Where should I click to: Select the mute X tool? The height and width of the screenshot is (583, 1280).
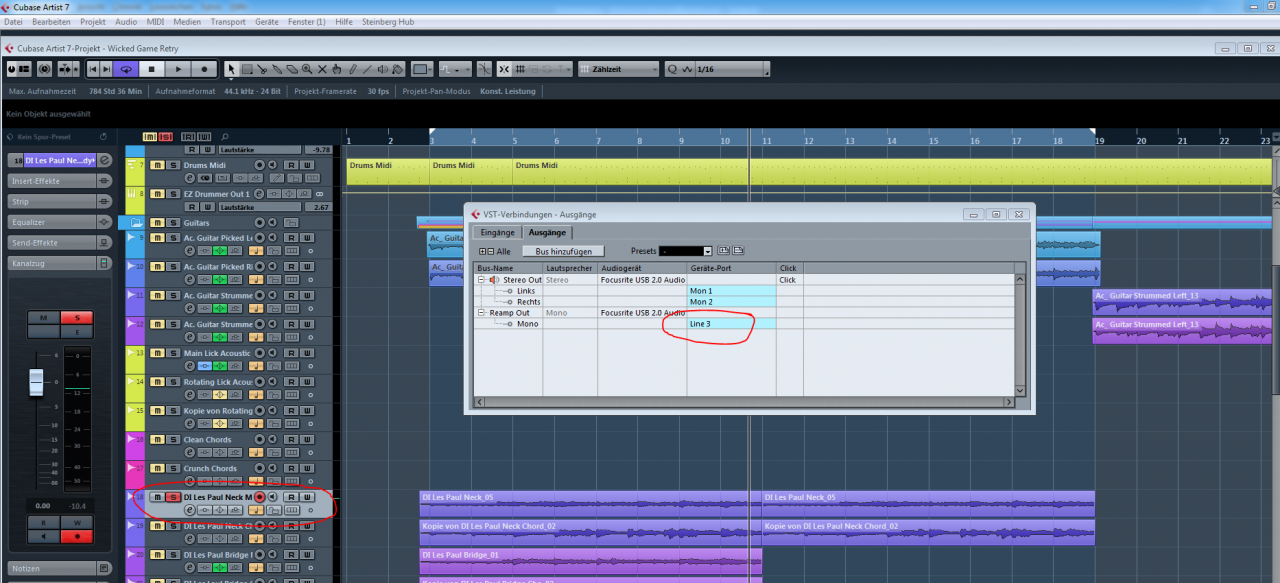pos(322,70)
